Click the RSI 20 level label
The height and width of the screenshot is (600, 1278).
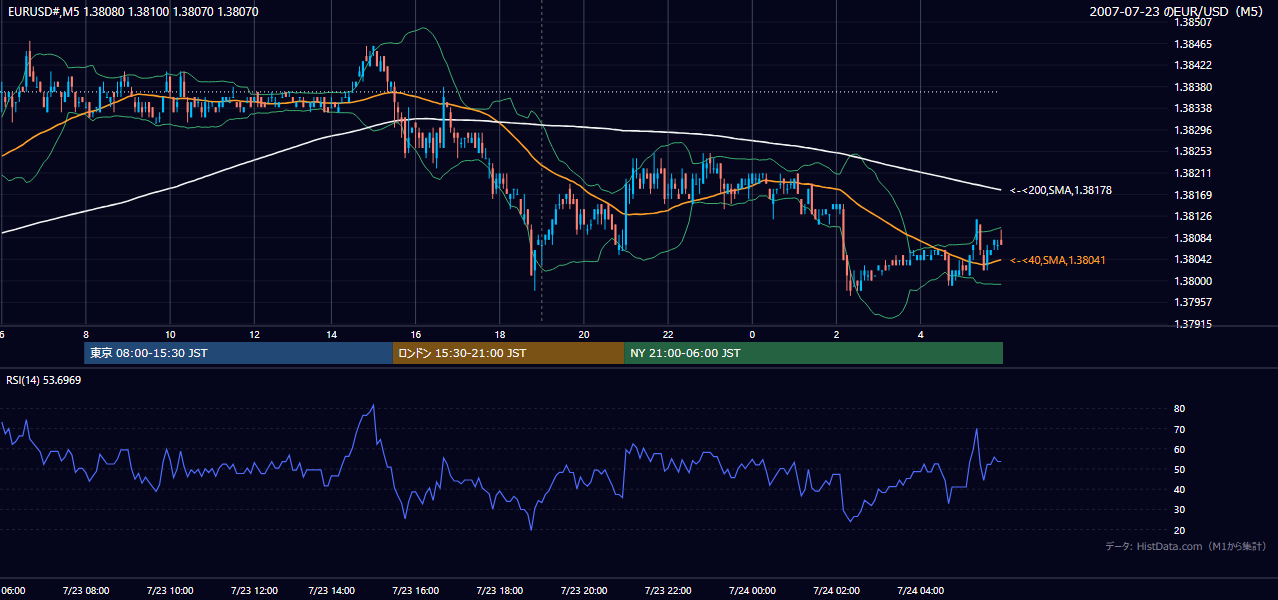click(1180, 530)
